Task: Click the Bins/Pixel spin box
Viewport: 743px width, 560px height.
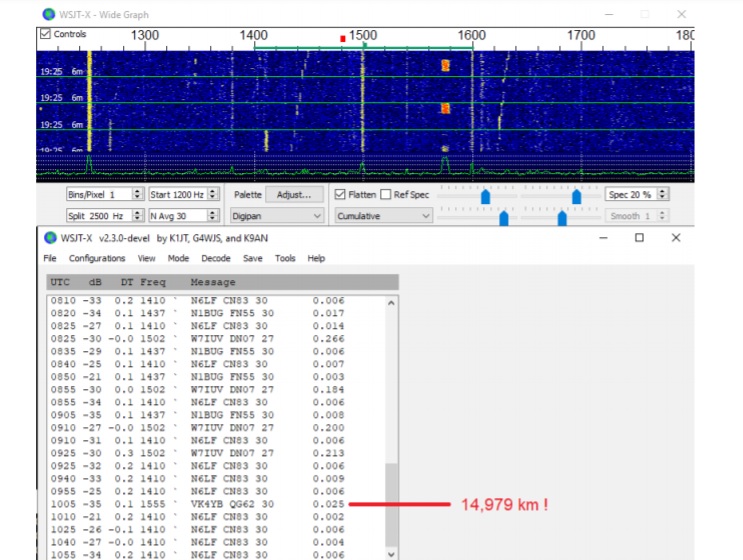Action: pyautogui.click(x=104, y=194)
